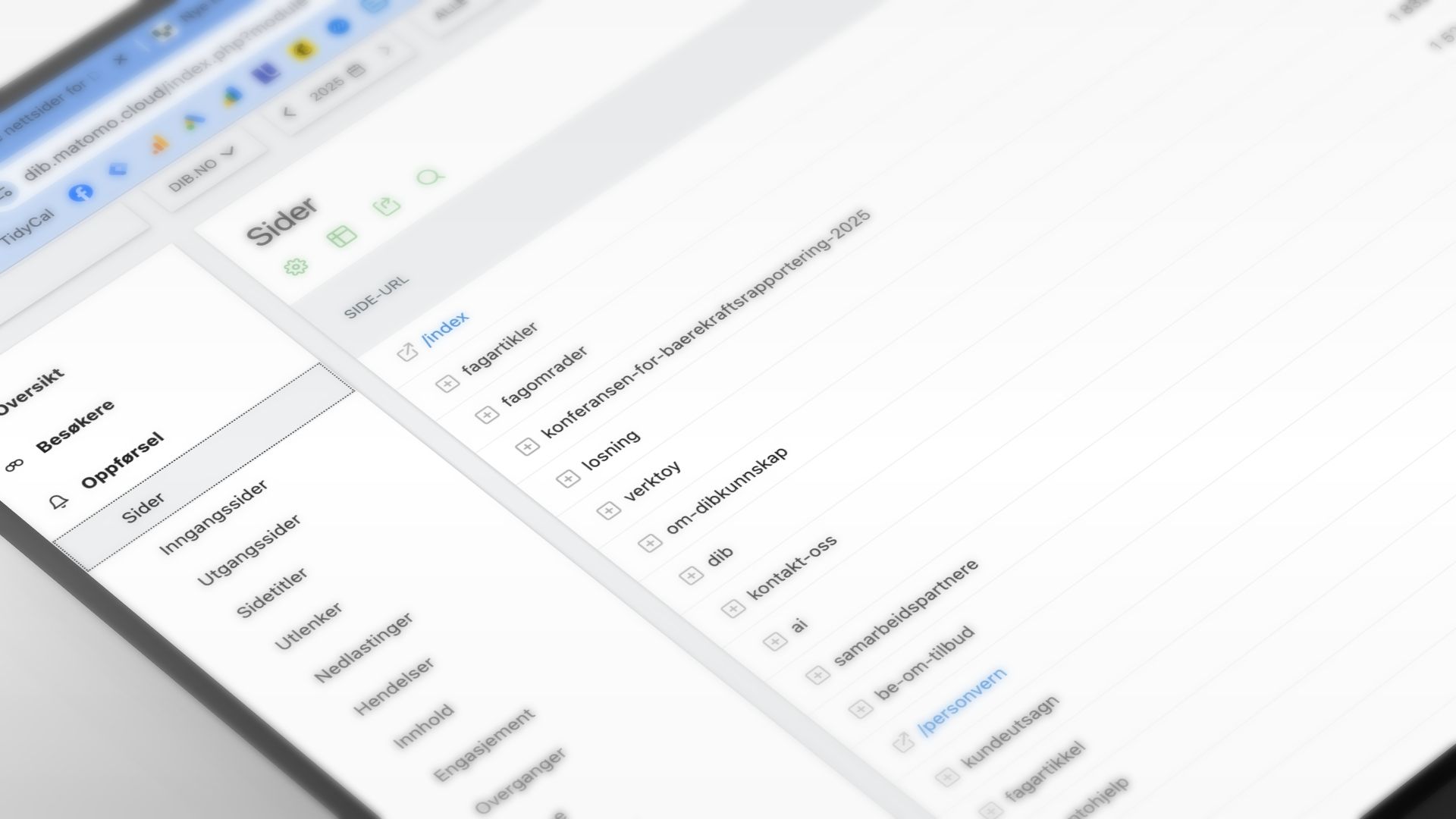Open the Oppførsel menu section

click(122, 460)
